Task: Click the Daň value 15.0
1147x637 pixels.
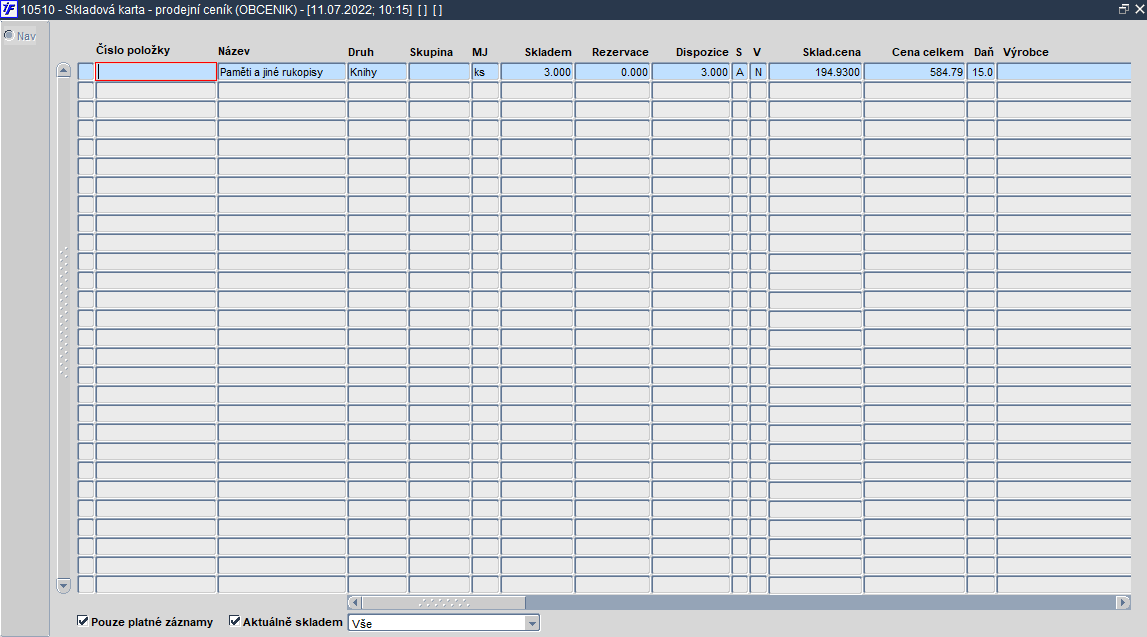Action: 981,72
